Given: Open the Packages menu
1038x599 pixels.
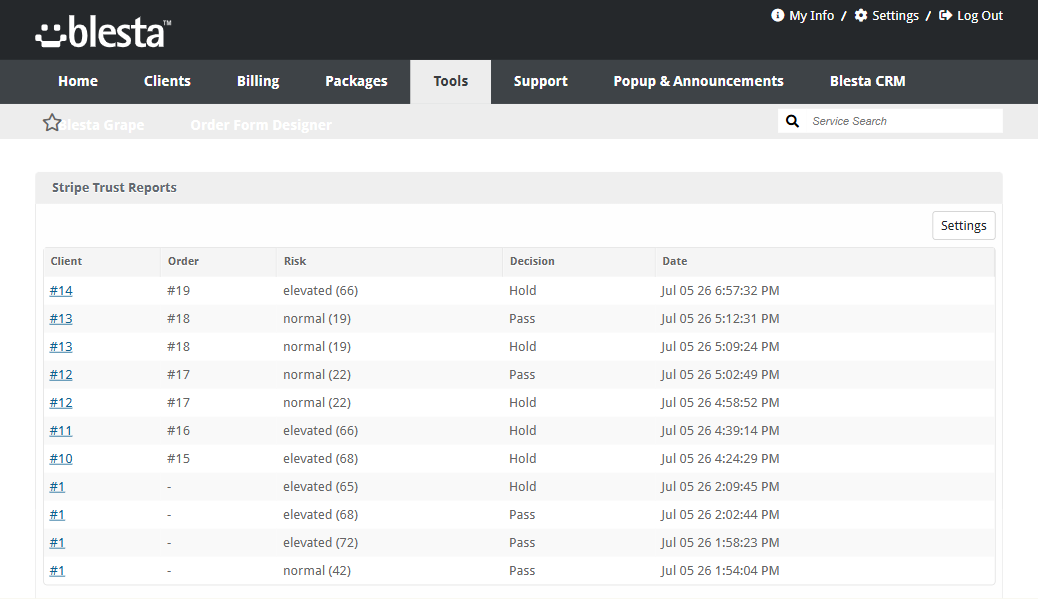Looking at the screenshot, I should click(x=356, y=81).
